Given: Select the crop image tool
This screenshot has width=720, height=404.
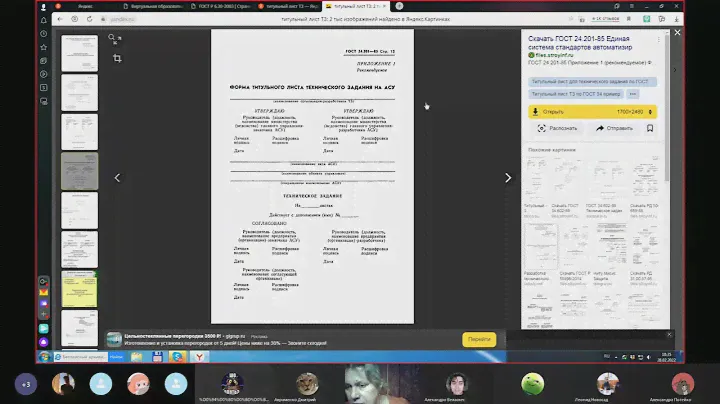Looking at the screenshot, I should pos(117,59).
